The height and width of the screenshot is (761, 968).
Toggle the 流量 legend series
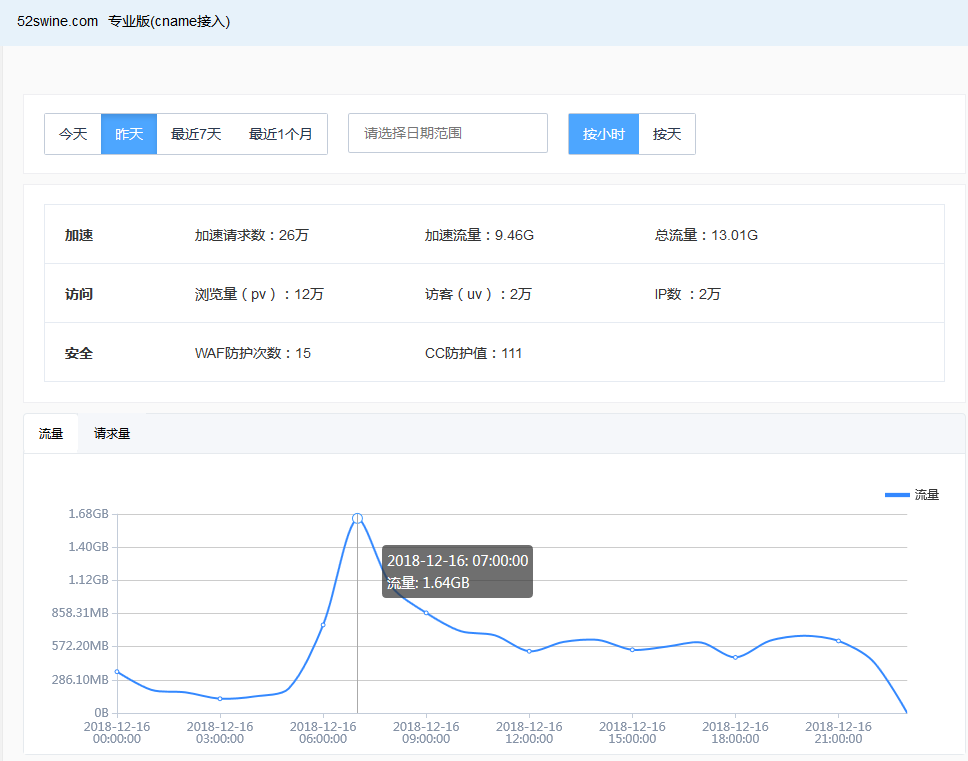pyautogui.click(x=912, y=495)
